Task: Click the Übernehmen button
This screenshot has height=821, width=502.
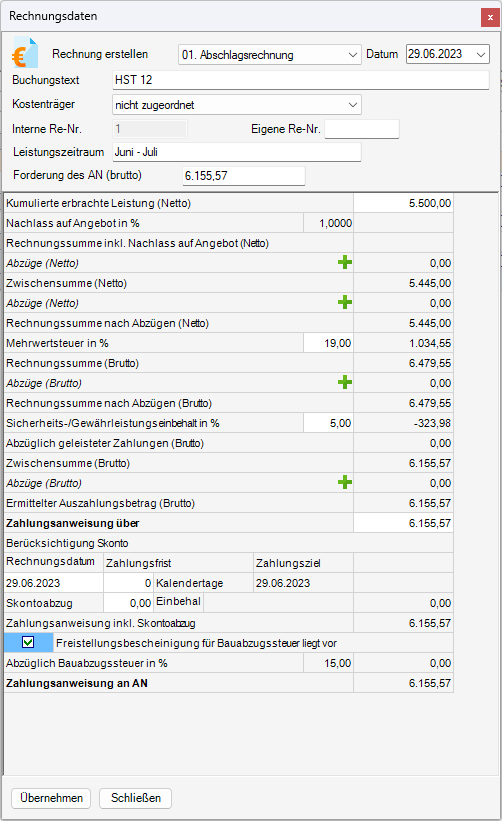Action: click(51, 798)
